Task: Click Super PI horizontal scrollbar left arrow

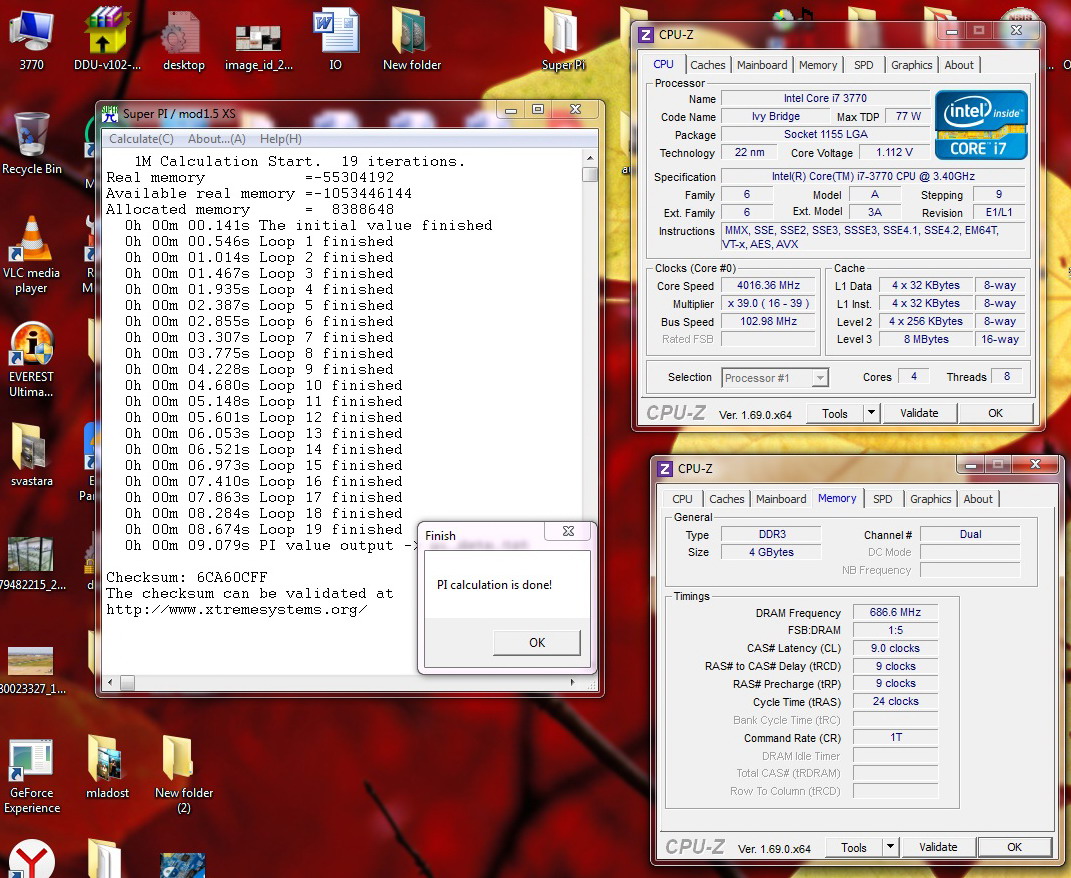Action: 110,683
